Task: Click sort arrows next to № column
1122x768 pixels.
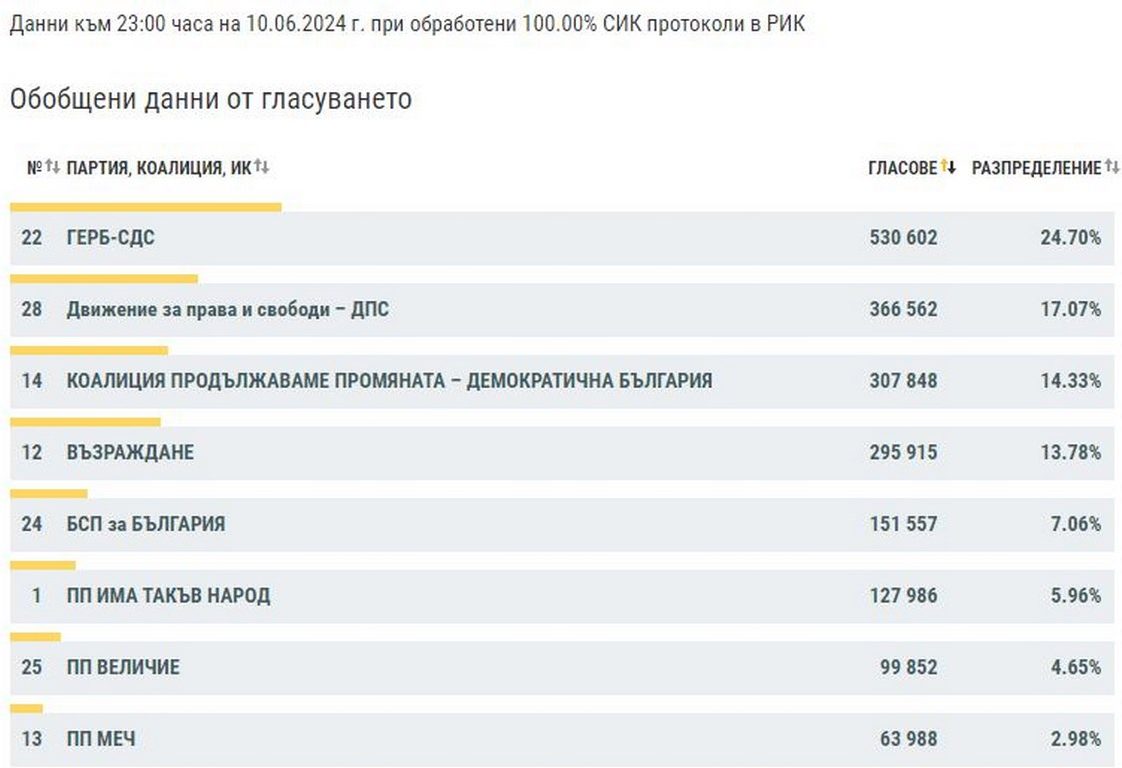Action: pos(52,167)
